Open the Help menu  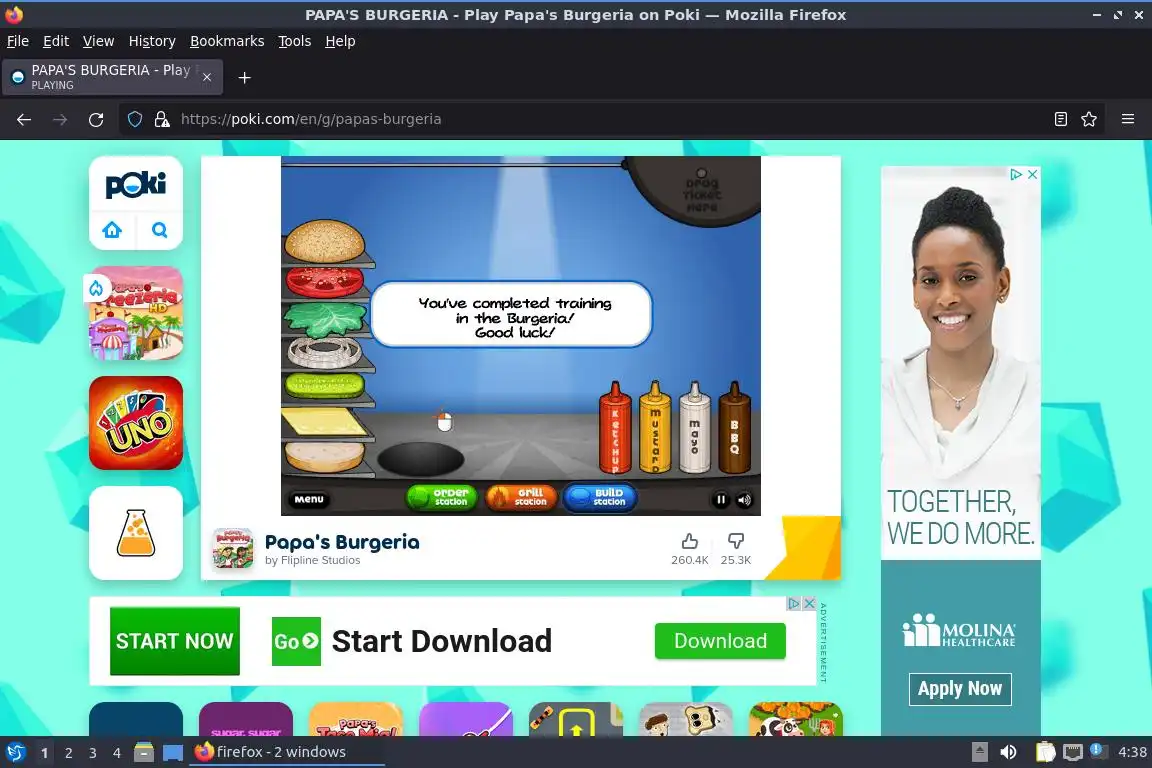click(x=340, y=41)
